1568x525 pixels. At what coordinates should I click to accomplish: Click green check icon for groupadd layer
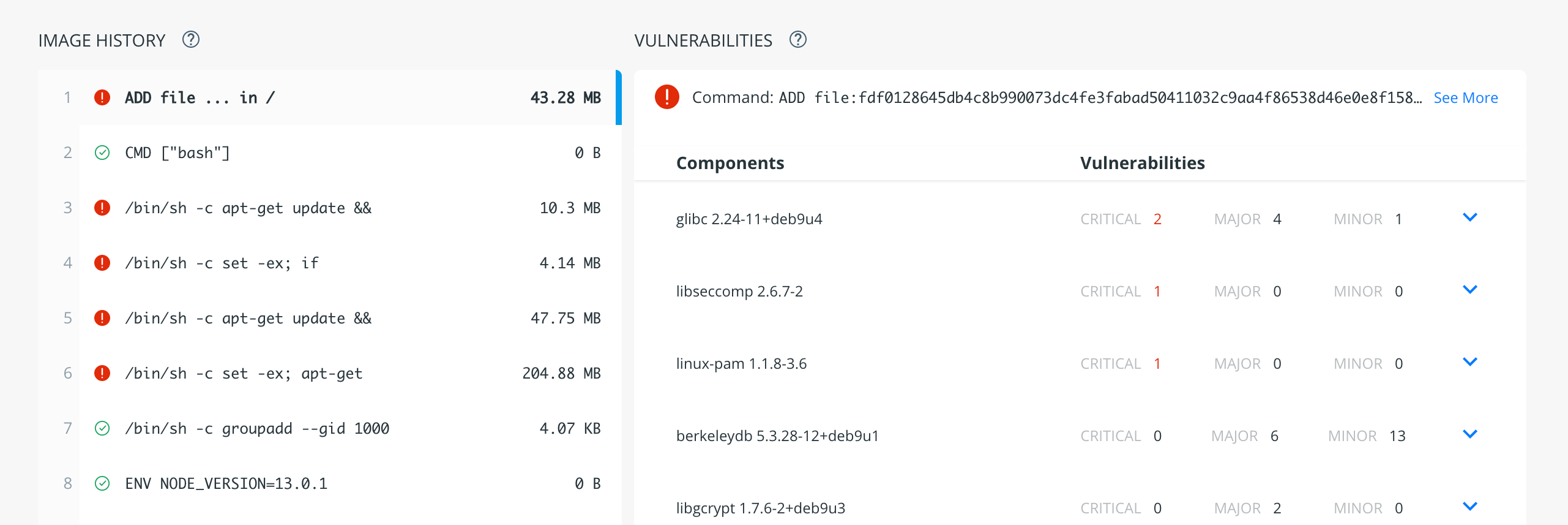pos(102,428)
